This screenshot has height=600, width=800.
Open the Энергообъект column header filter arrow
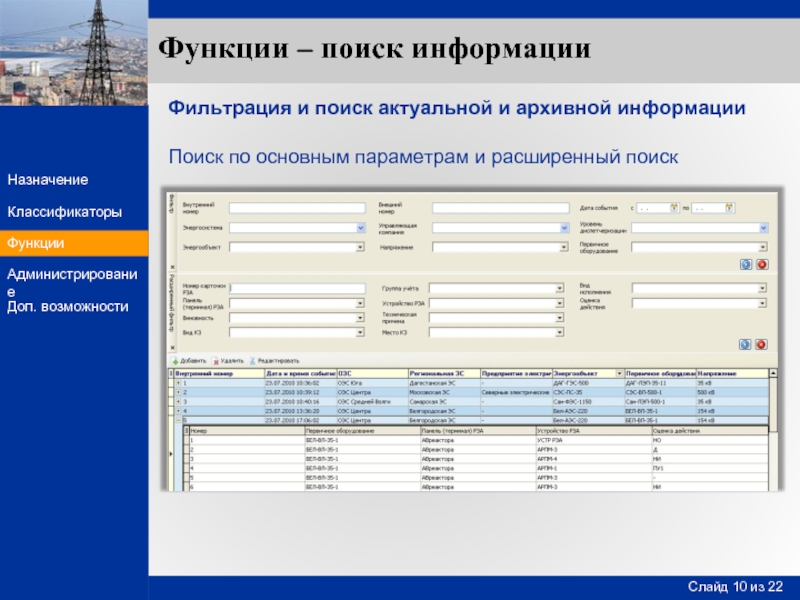tap(619, 373)
